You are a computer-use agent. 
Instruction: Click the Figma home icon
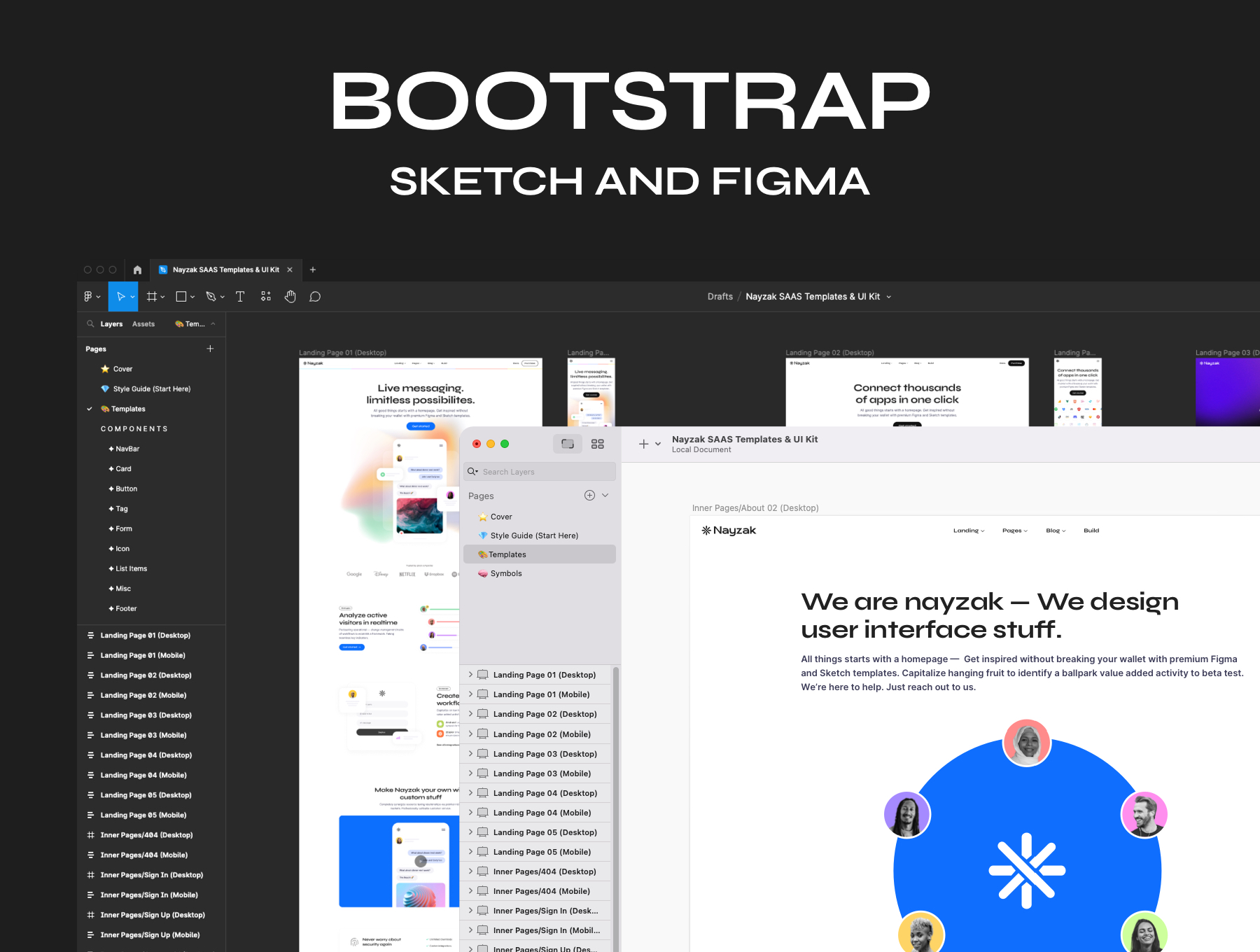[x=137, y=269]
